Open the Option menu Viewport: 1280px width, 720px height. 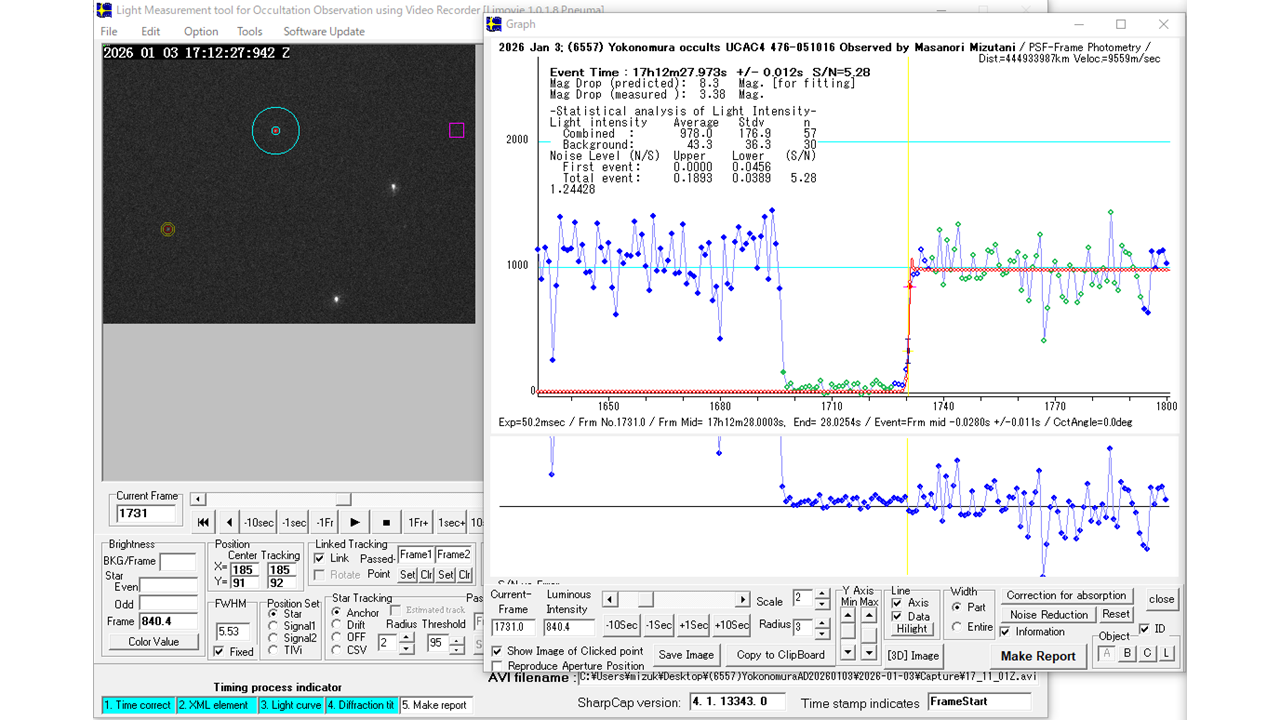click(200, 31)
